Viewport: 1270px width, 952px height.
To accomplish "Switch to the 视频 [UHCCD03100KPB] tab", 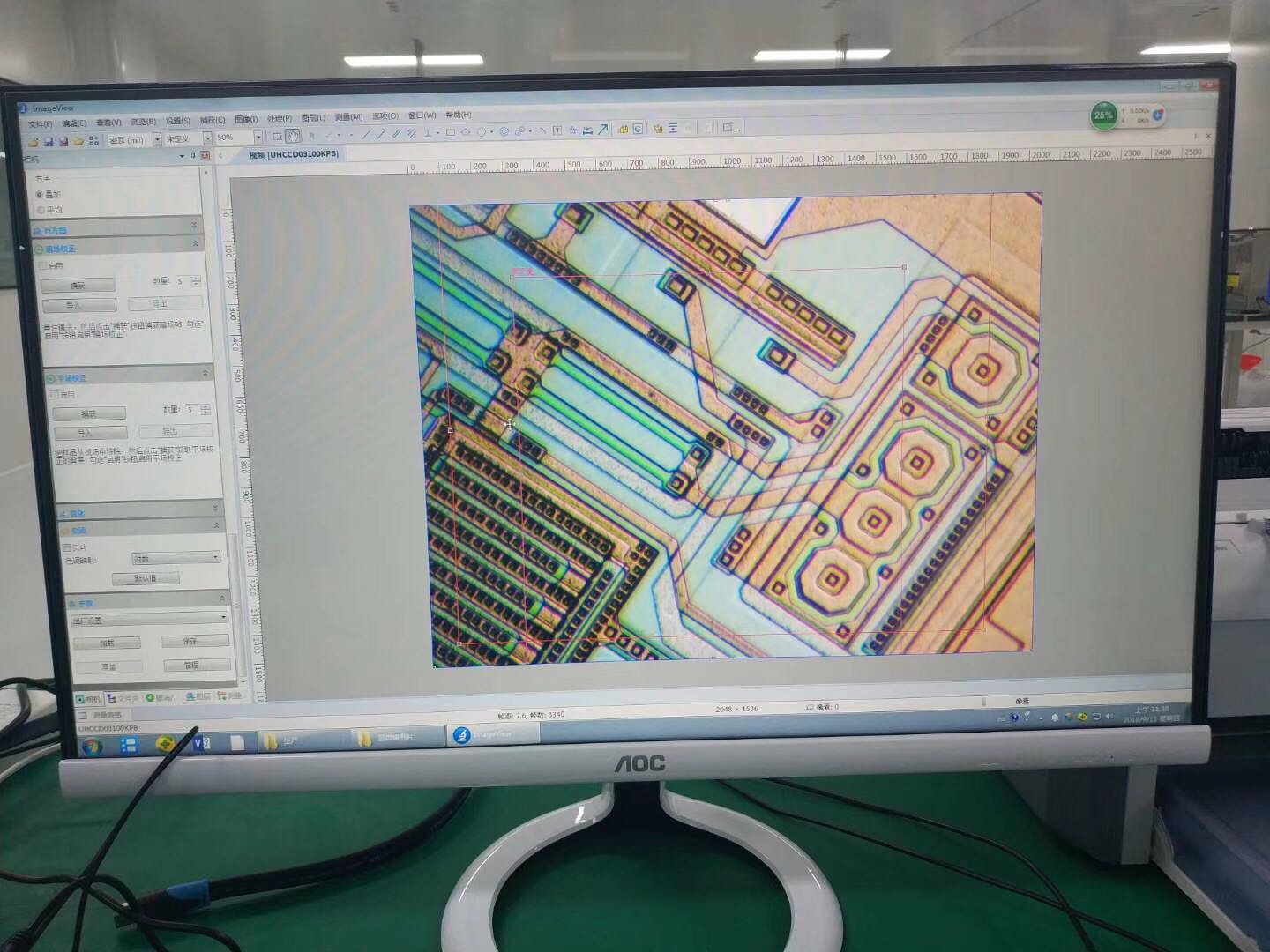I will 294,155.
